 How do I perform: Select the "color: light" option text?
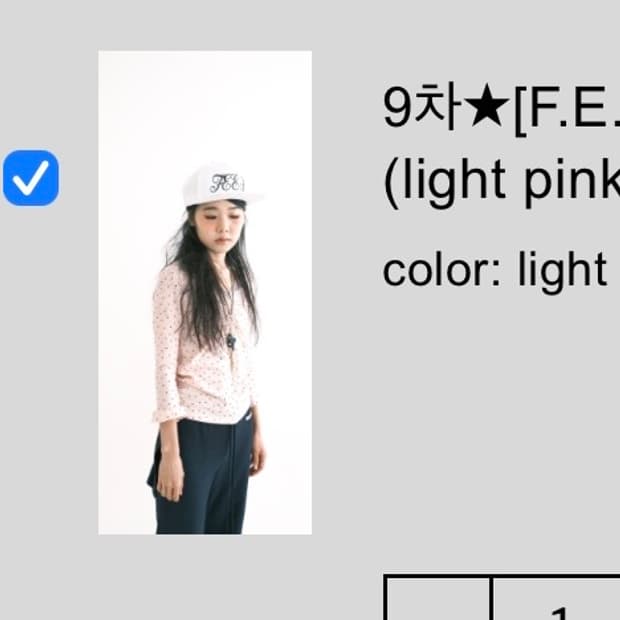tap(495, 271)
